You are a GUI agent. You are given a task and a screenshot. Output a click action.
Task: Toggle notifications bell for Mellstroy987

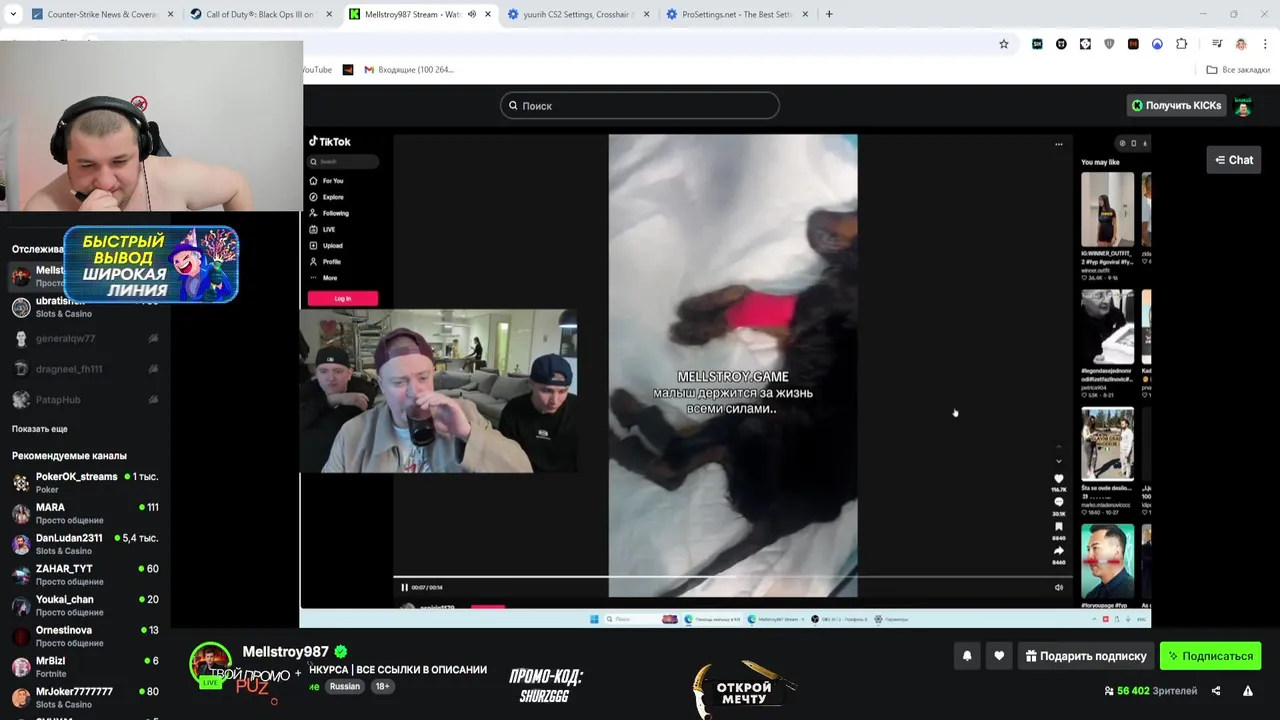[x=967, y=656]
